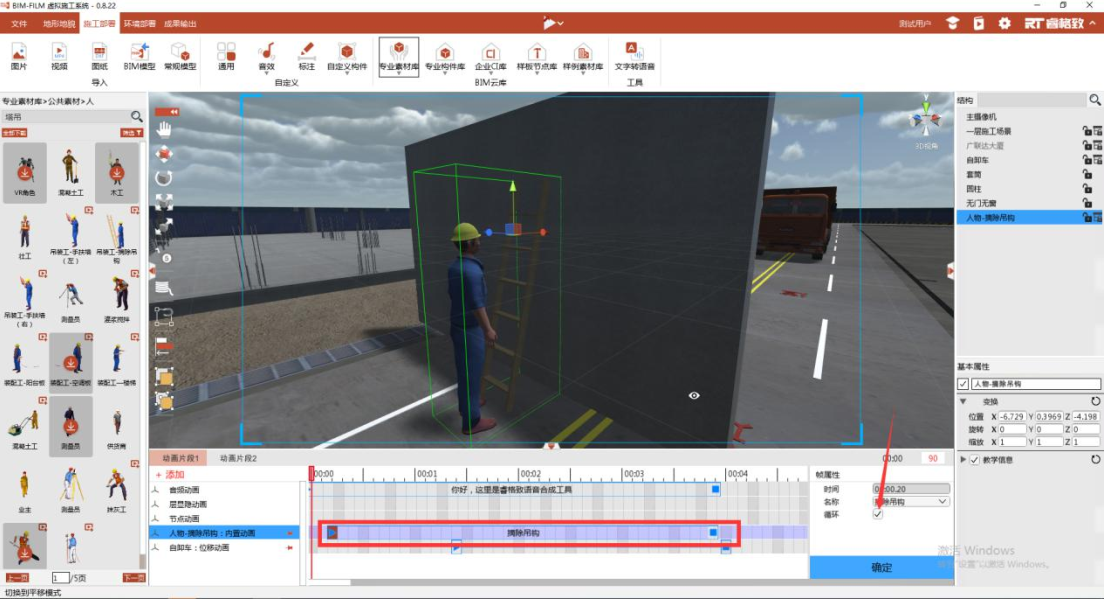Screen dimensions: 1106x601
Task: Open the 自定义构件 dropdown
Action: pyautogui.click(x=347, y=56)
